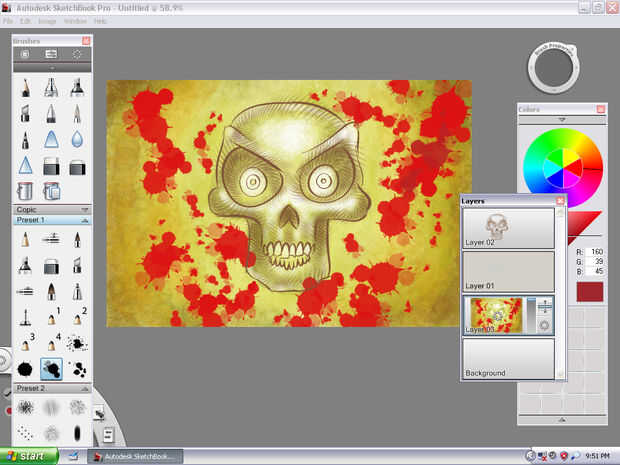
Task: Open Layer 03 blend mode control
Action: tap(544, 306)
